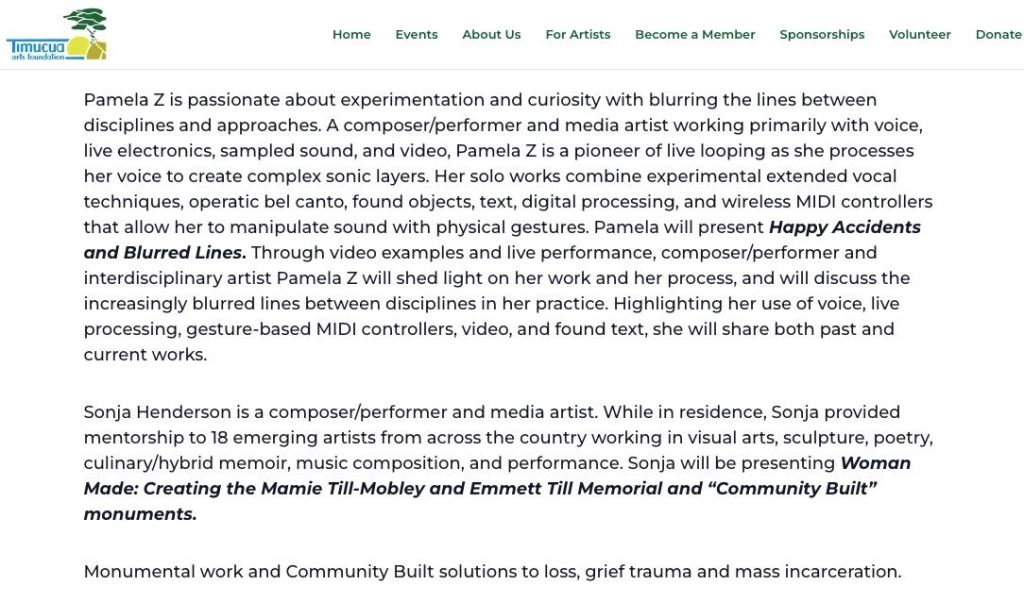Open the About Us page
Screen dimensions: 1024x602
point(491,34)
